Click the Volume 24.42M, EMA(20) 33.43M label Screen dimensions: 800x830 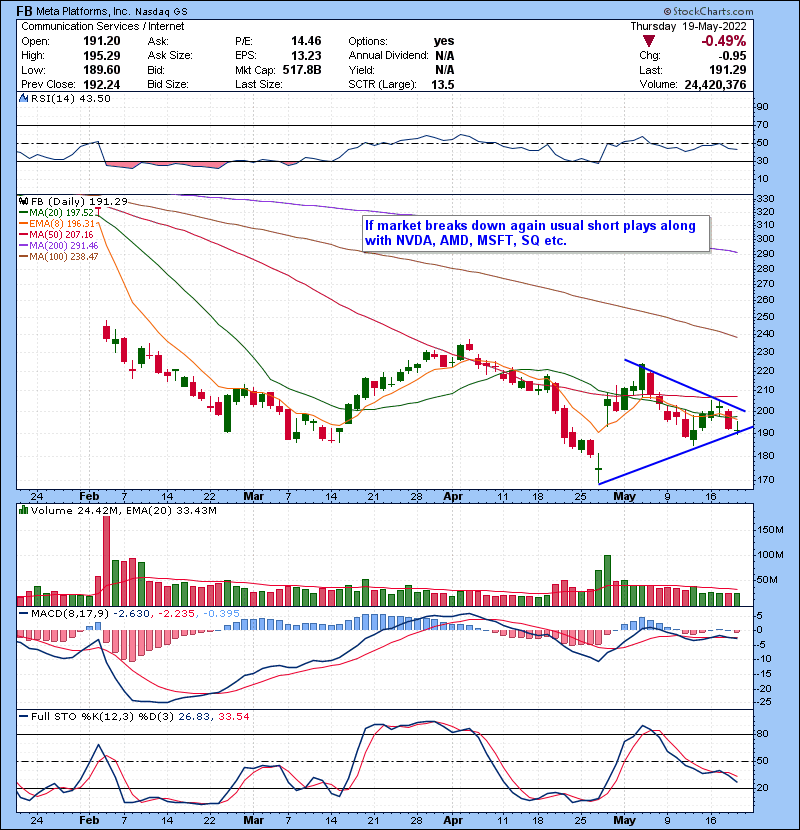[x=123, y=511]
